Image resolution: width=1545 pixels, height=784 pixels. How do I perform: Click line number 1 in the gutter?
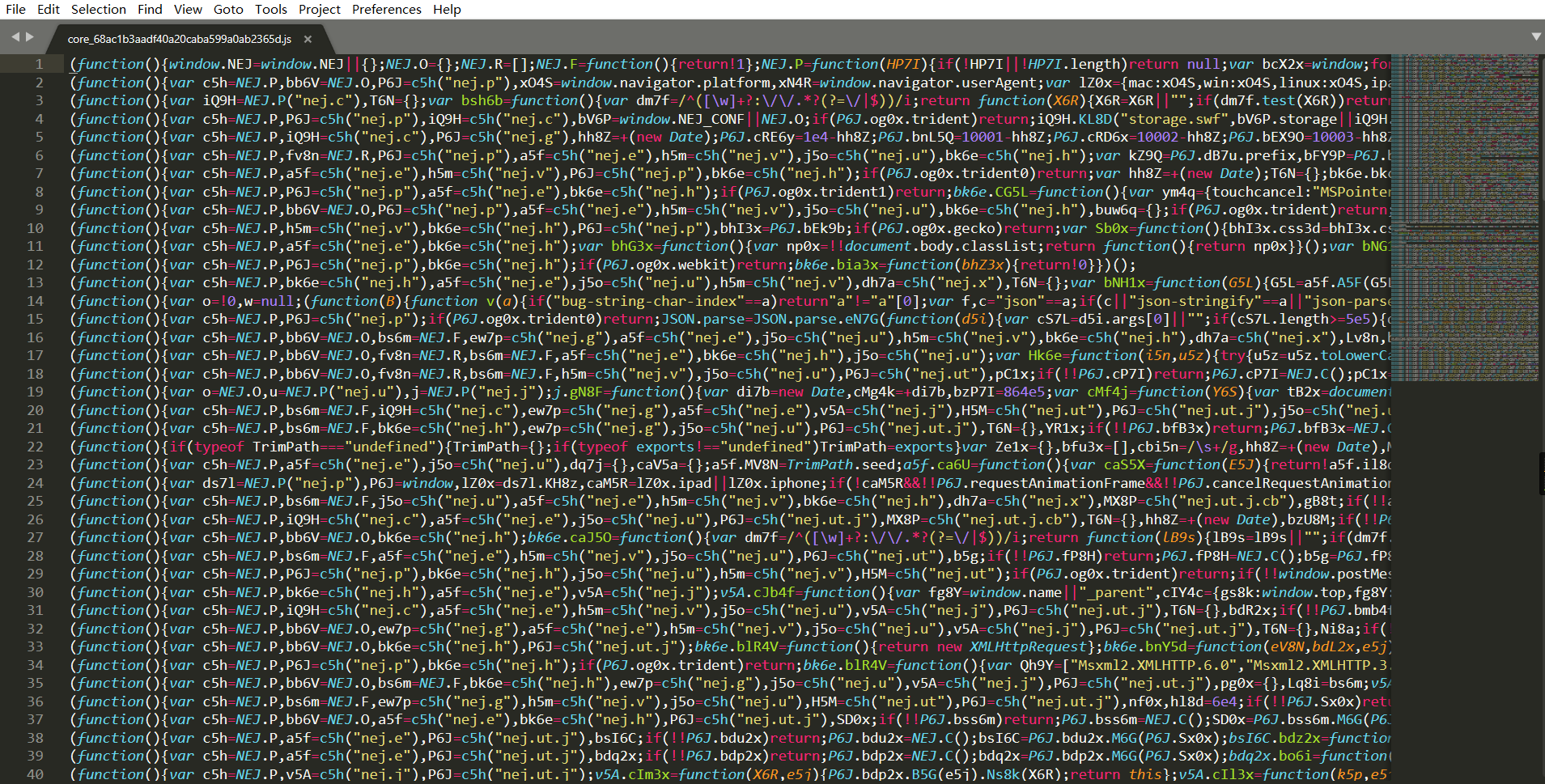(x=38, y=64)
